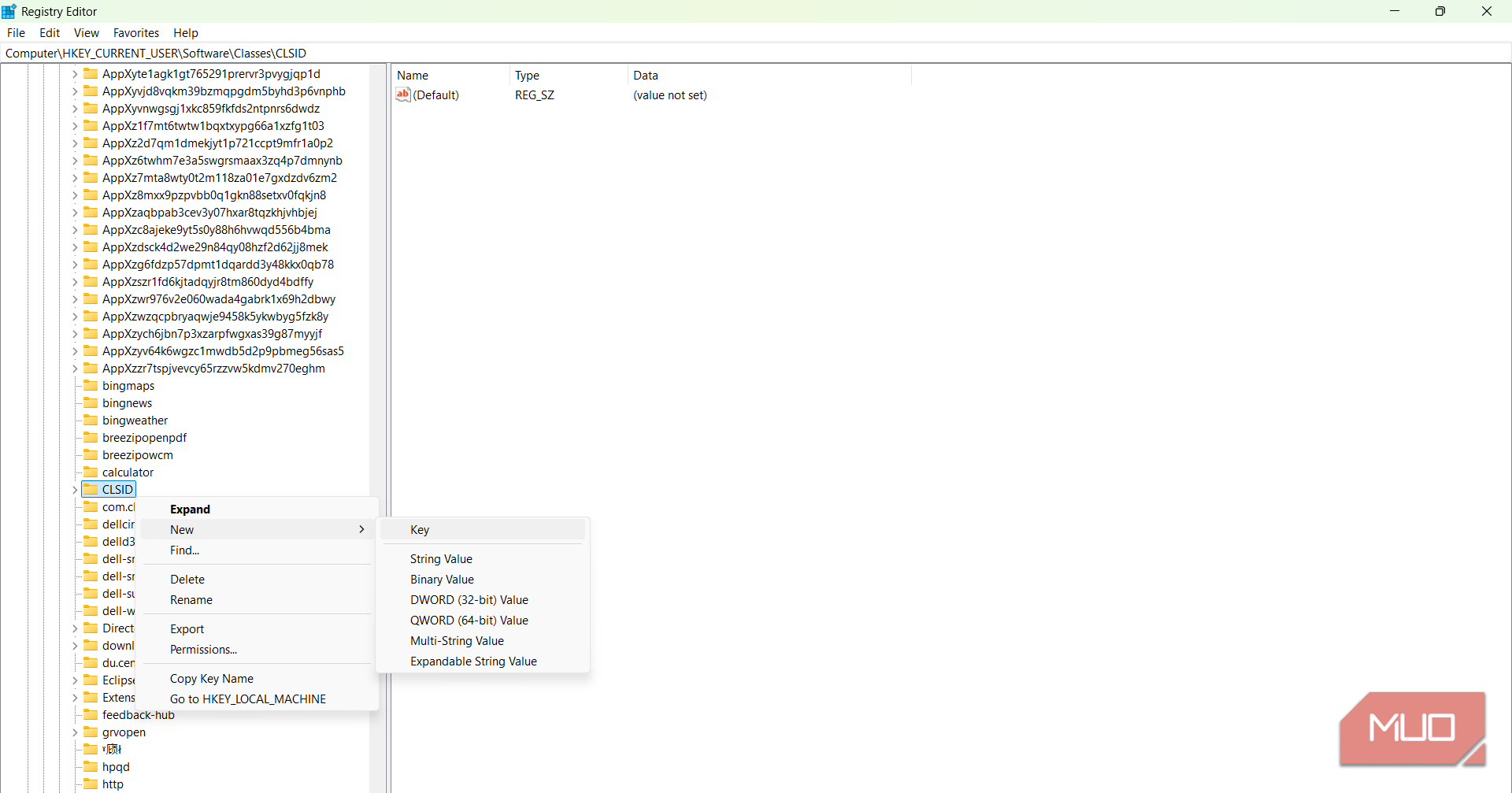Choose Key from the New submenu
The image size is (1512, 793).
(483, 530)
